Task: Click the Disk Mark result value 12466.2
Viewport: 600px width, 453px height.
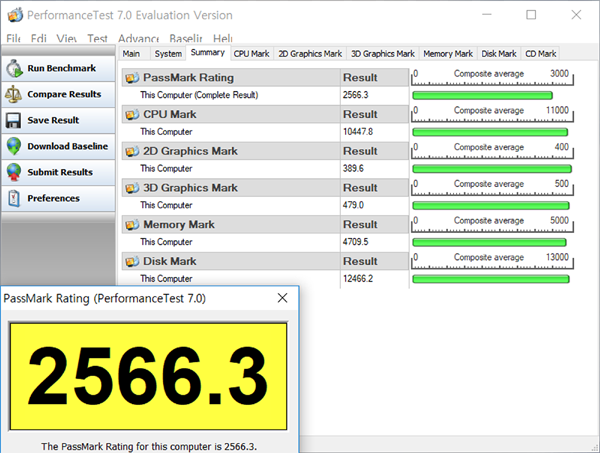Action: [x=358, y=279]
